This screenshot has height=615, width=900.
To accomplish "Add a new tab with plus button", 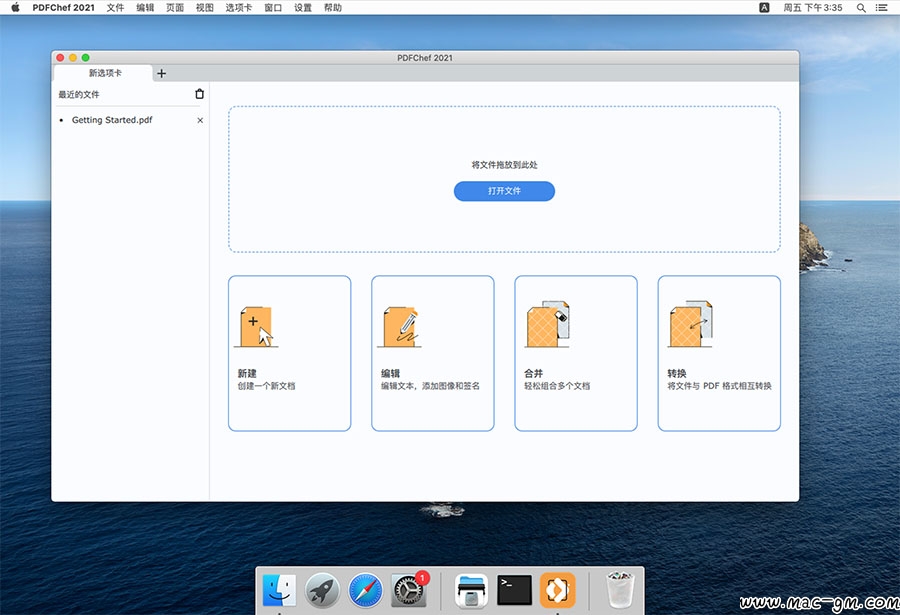I will [162, 74].
